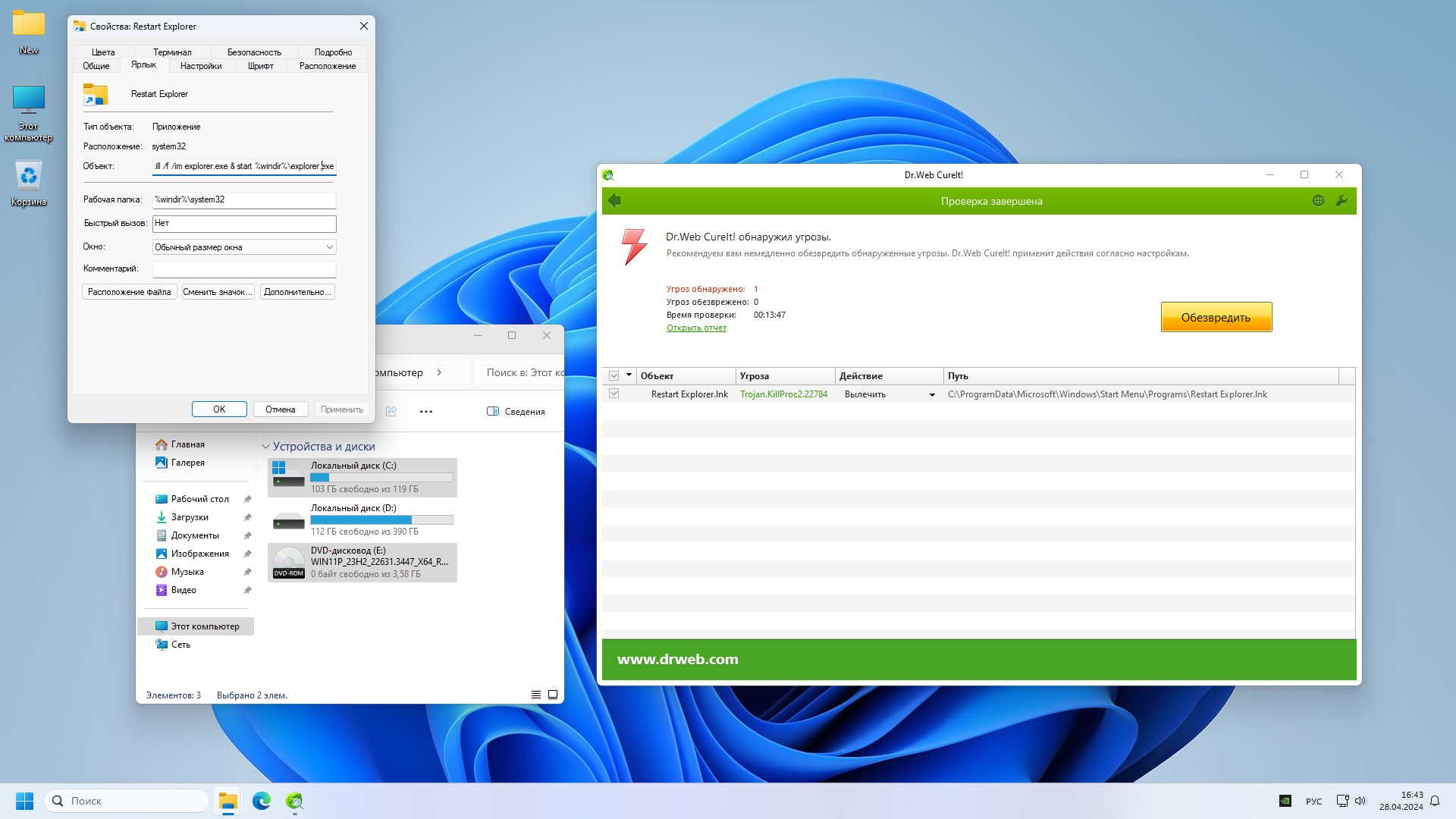Click the three-dots more options in Explorer
The height and width of the screenshot is (819, 1456).
pos(426,412)
